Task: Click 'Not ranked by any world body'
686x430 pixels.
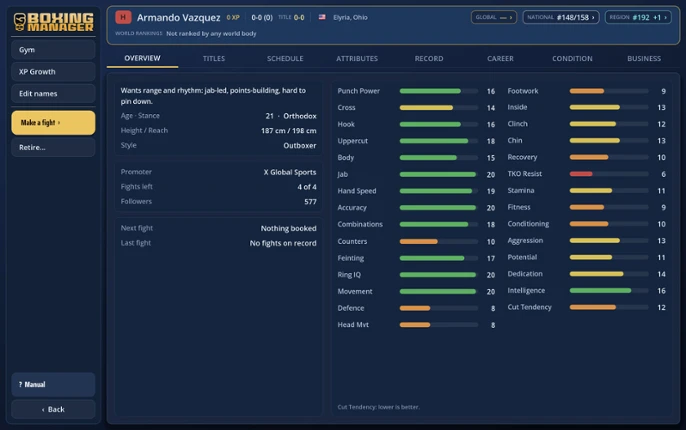Action: pyautogui.click(x=211, y=33)
